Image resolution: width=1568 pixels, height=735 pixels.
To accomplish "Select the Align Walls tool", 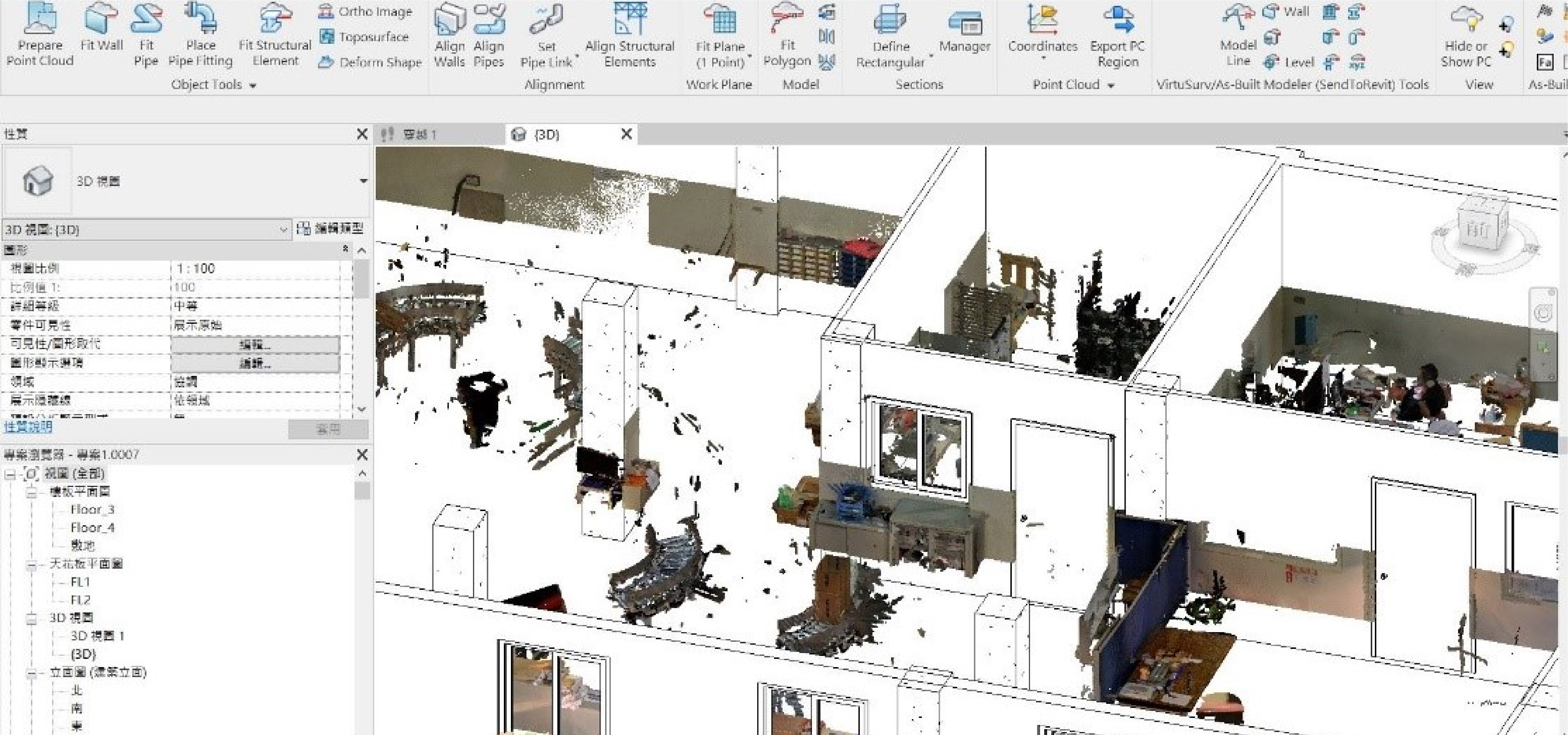I will click(449, 35).
